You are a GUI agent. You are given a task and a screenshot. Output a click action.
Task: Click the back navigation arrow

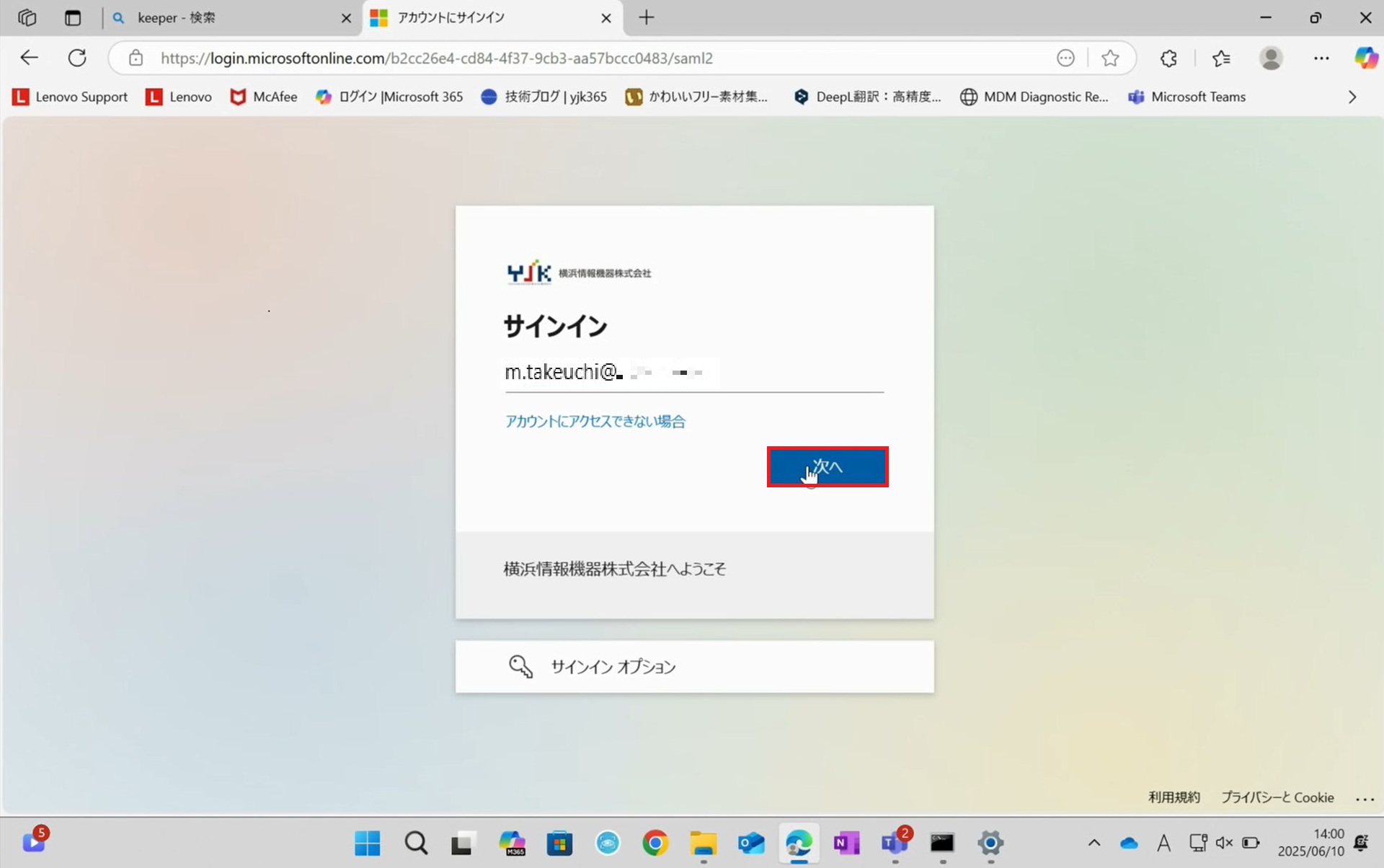pos(29,58)
